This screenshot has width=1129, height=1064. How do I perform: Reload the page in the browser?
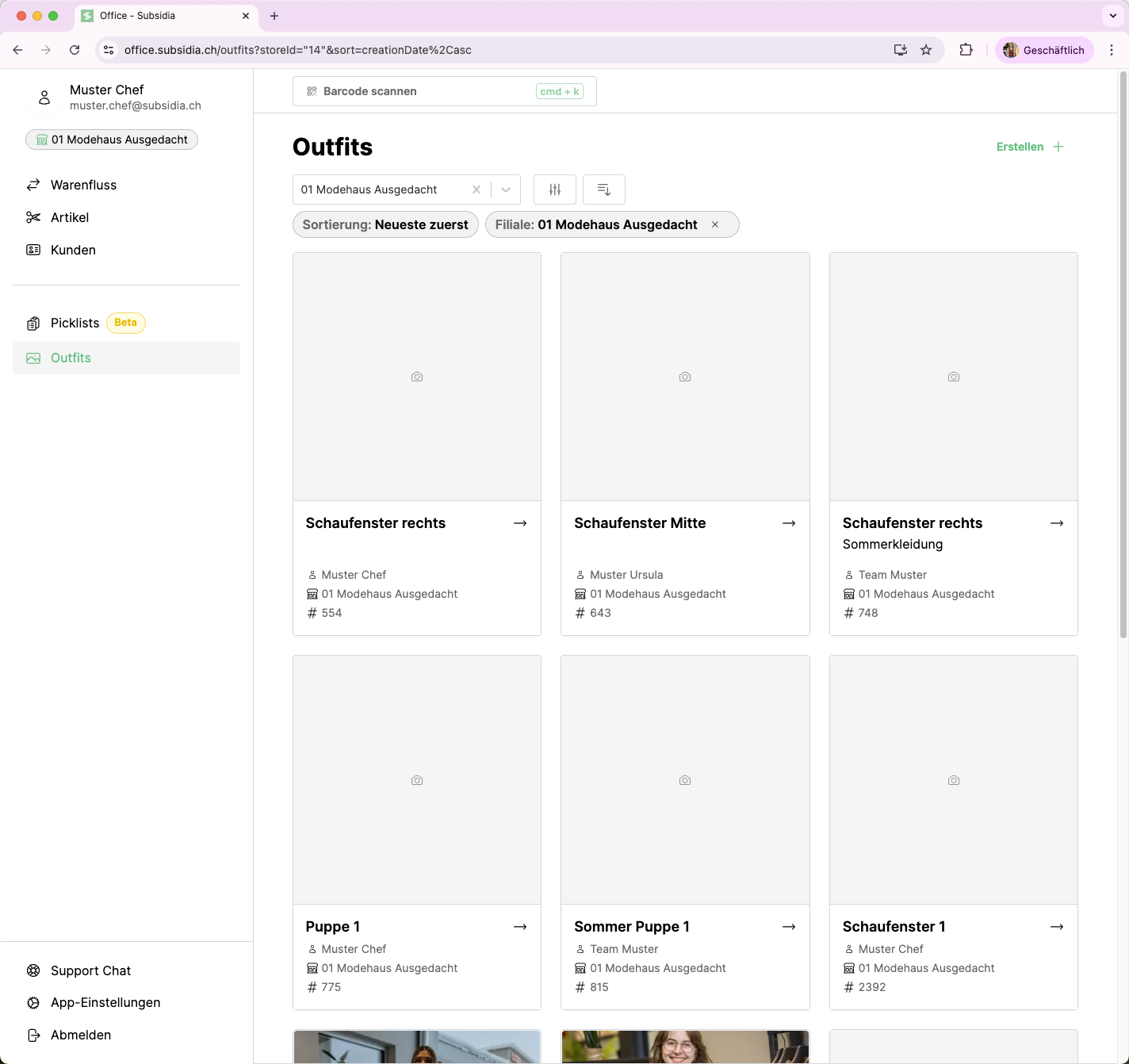(75, 50)
